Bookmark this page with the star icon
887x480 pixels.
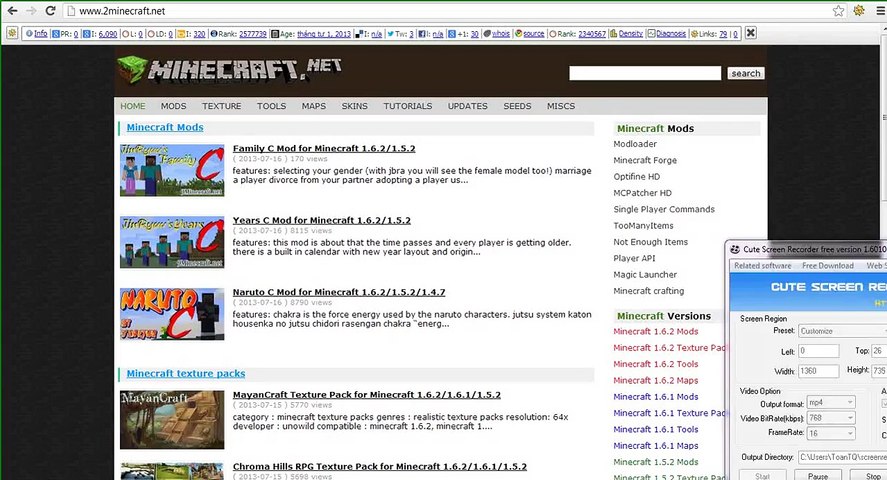(x=838, y=11)
